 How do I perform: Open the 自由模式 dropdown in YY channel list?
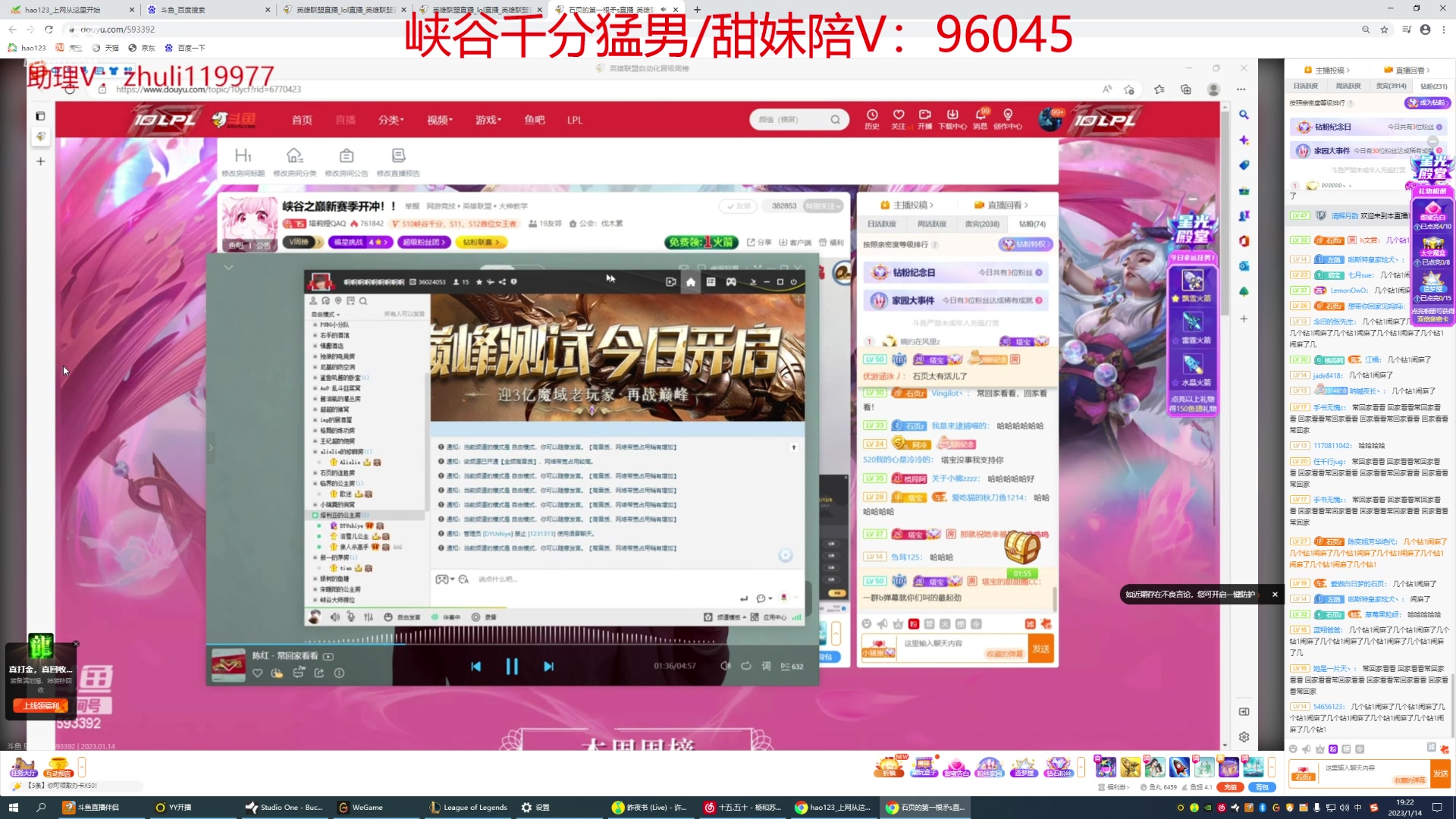click(x=326, y=314)
